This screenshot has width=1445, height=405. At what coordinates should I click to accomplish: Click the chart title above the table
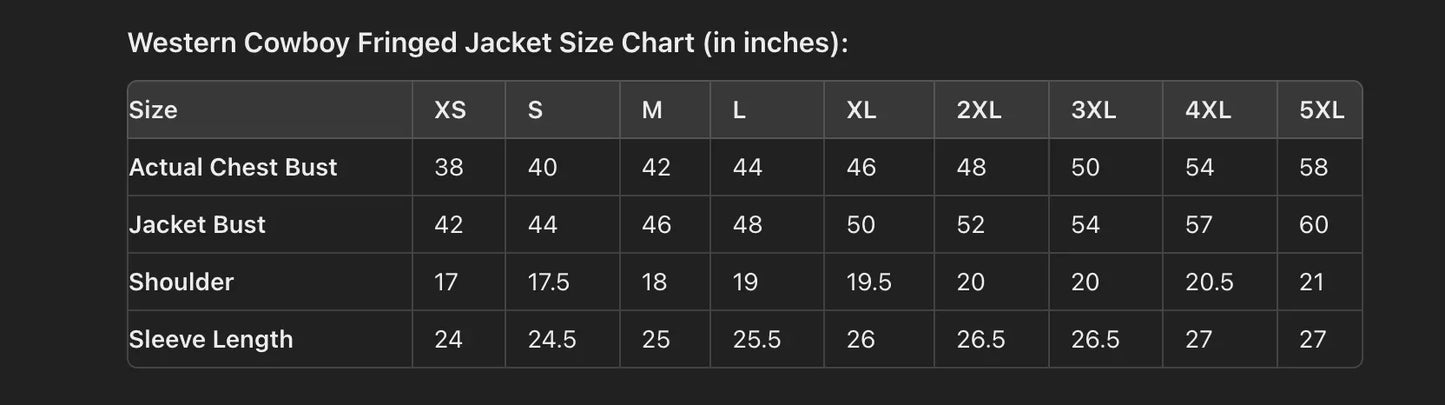point(488,44)
